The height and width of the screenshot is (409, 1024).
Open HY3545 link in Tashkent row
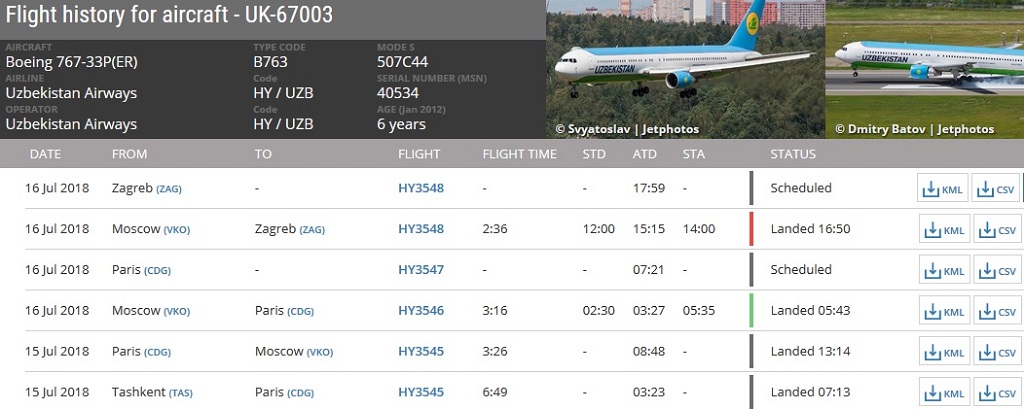pyautogui.click(x=421, y=393)
